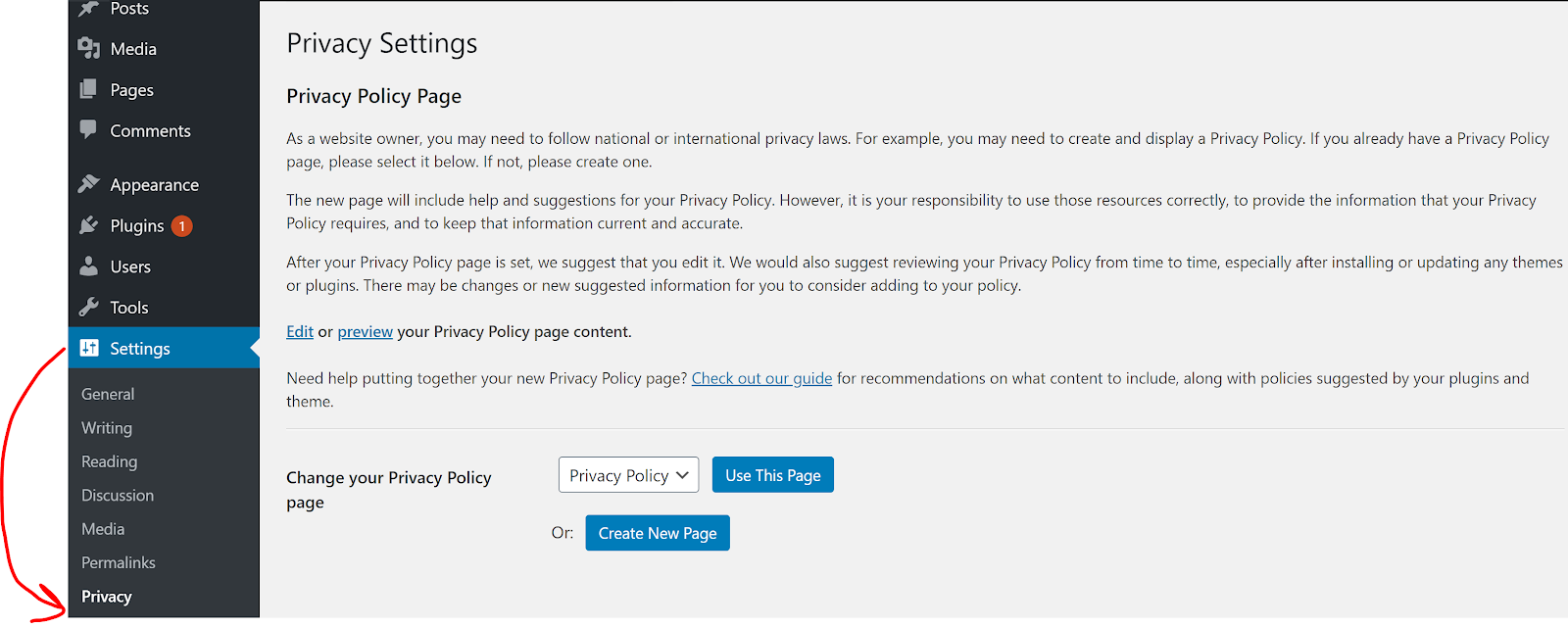
Task: Open Writing settings submenu
Action: pyautogui.click(x=107, y=428)
